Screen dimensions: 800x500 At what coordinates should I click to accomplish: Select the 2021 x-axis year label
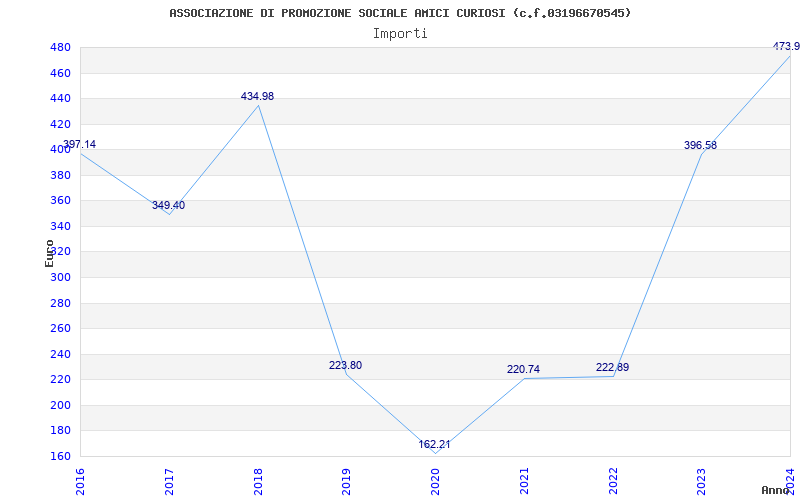tap(524, 482)
